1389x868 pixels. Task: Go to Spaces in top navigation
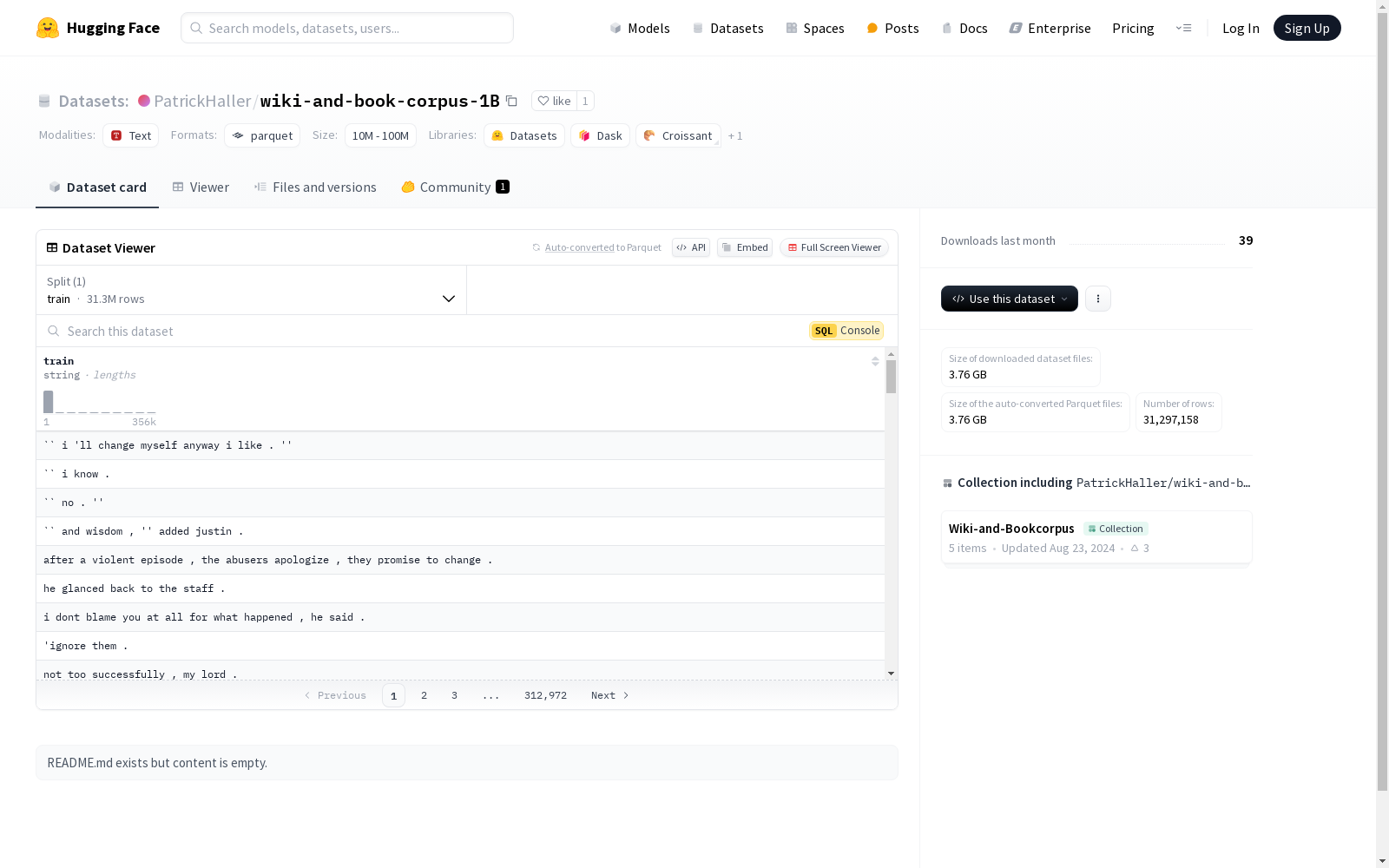[815, 28]
